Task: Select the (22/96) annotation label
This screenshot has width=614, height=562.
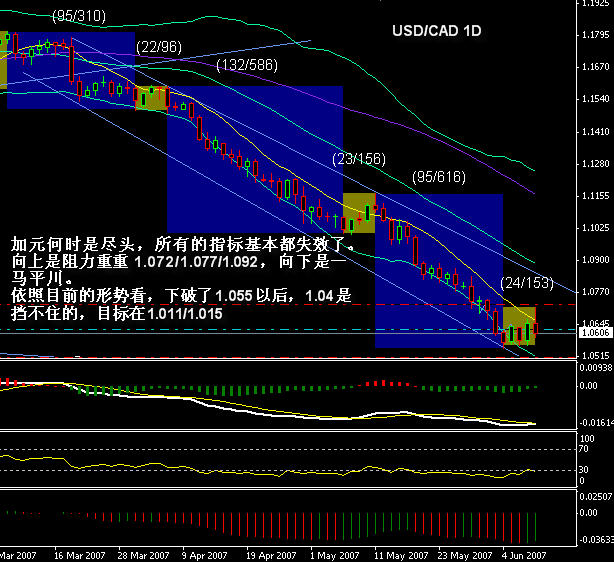Action: pyautogui.click(x=159, y=47)
